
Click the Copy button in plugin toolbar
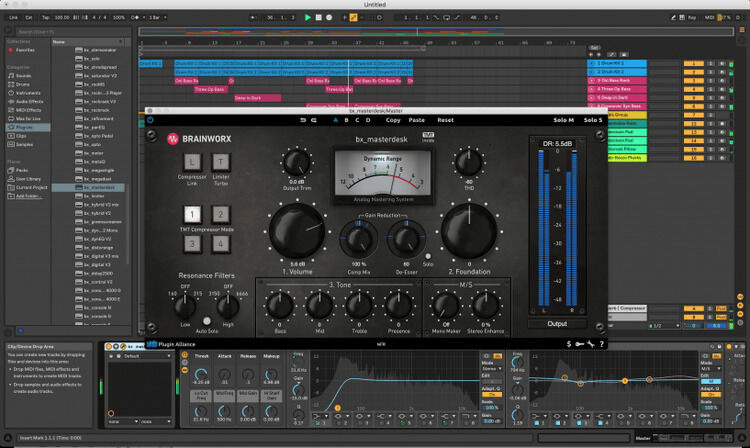(x=393, y=120)
